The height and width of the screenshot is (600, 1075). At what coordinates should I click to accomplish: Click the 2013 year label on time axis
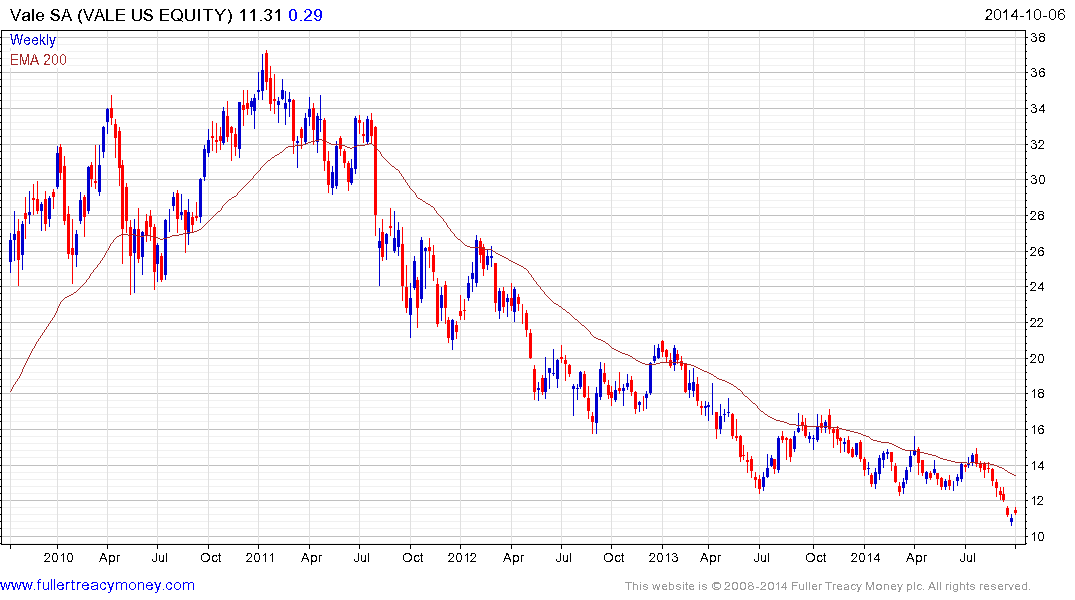coord(663,557)
